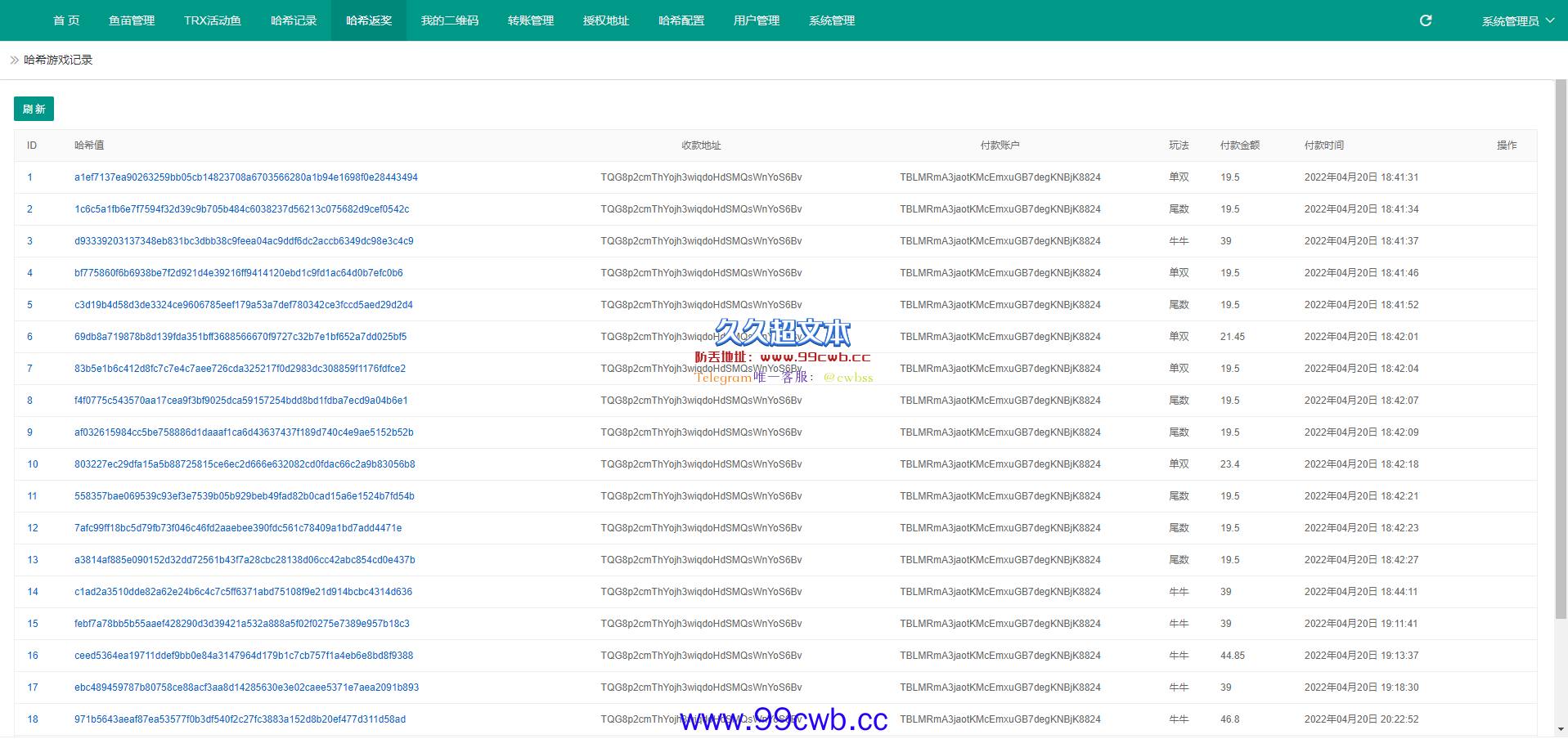Click the ID column header
Screen dimensions: 1568x739
tap(32, 146)
